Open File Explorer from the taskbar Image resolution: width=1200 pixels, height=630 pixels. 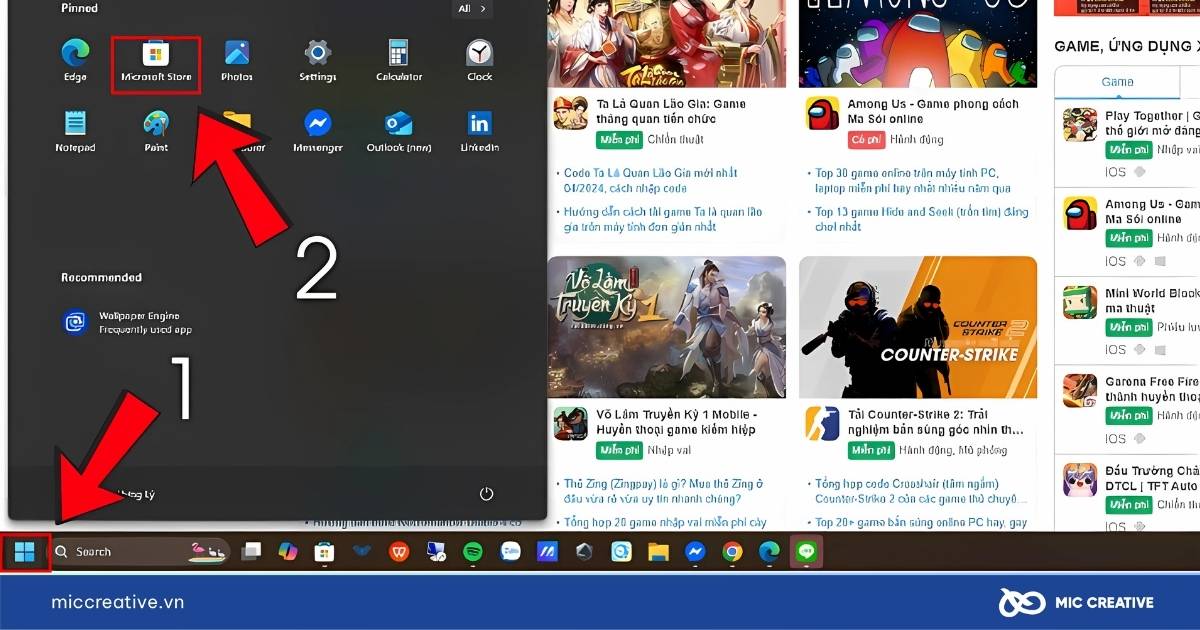[658, 552]
